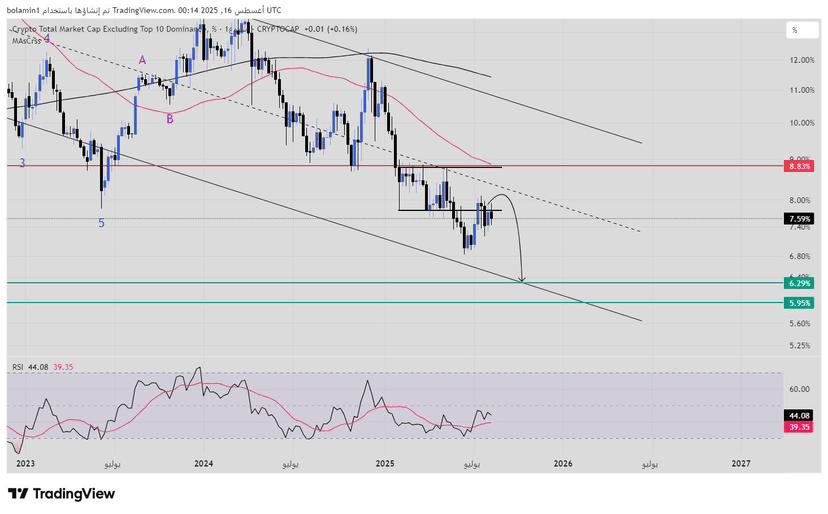
Task: Select the purple wave label B
Action: (x=170, y=119)
